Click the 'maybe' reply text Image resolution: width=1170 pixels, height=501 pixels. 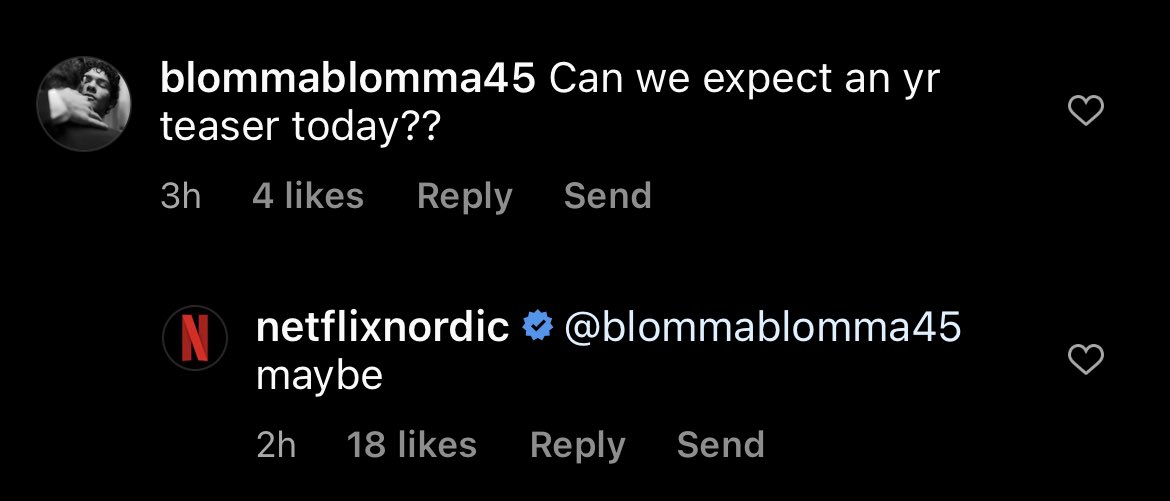click(319, 377)
